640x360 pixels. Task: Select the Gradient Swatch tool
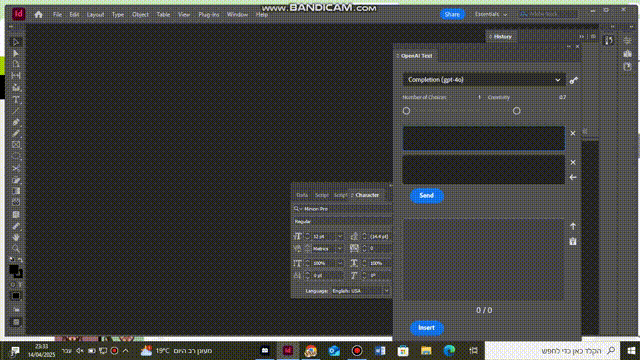click(x=16, y=191)
